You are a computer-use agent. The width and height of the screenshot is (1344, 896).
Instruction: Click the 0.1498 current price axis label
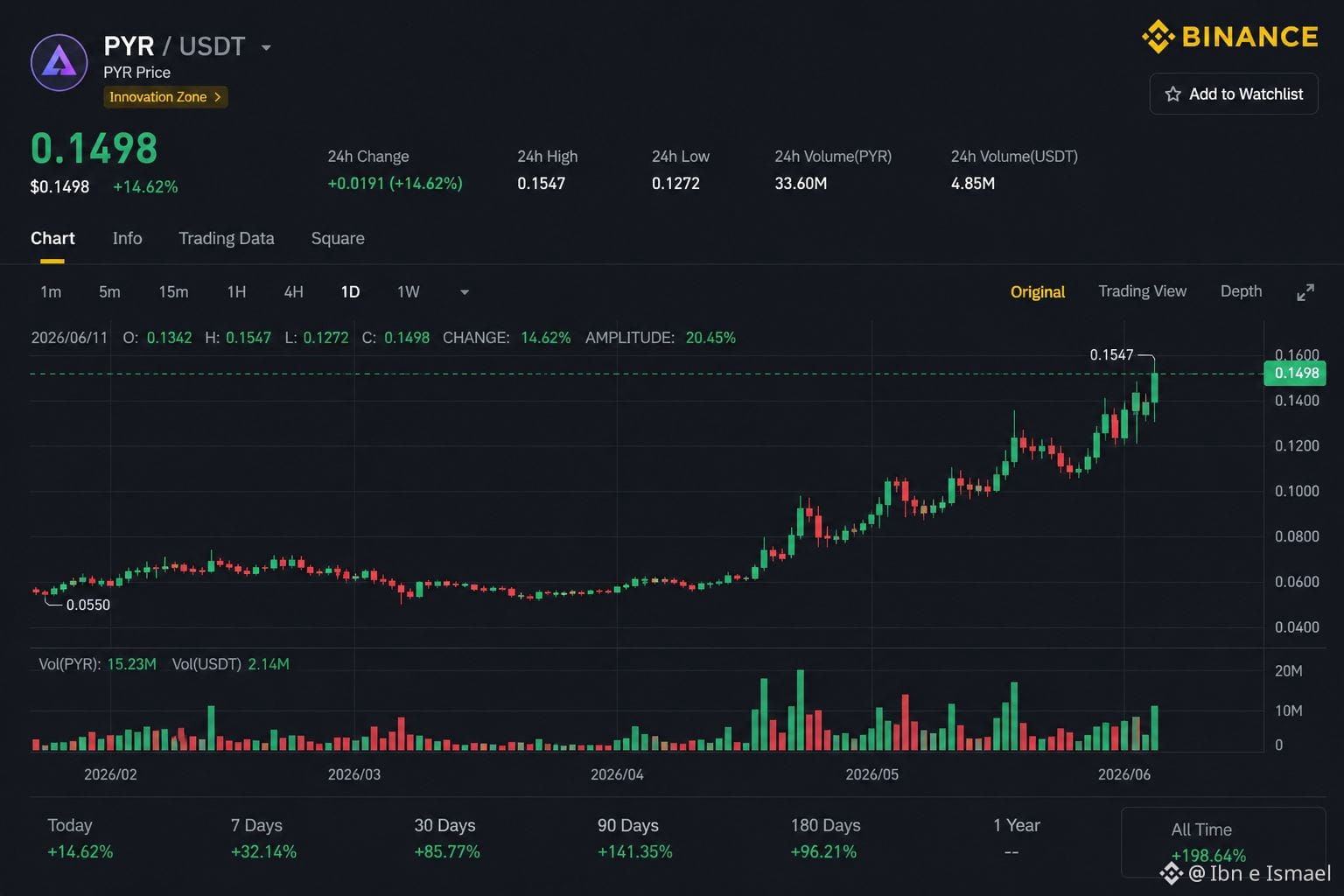click(1295, 374)
